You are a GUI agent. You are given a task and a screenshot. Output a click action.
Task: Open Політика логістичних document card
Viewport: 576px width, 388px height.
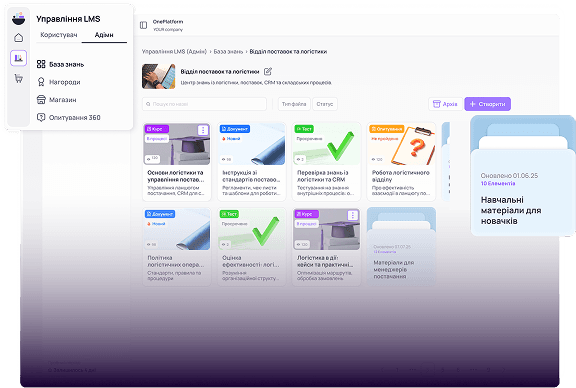177,247
